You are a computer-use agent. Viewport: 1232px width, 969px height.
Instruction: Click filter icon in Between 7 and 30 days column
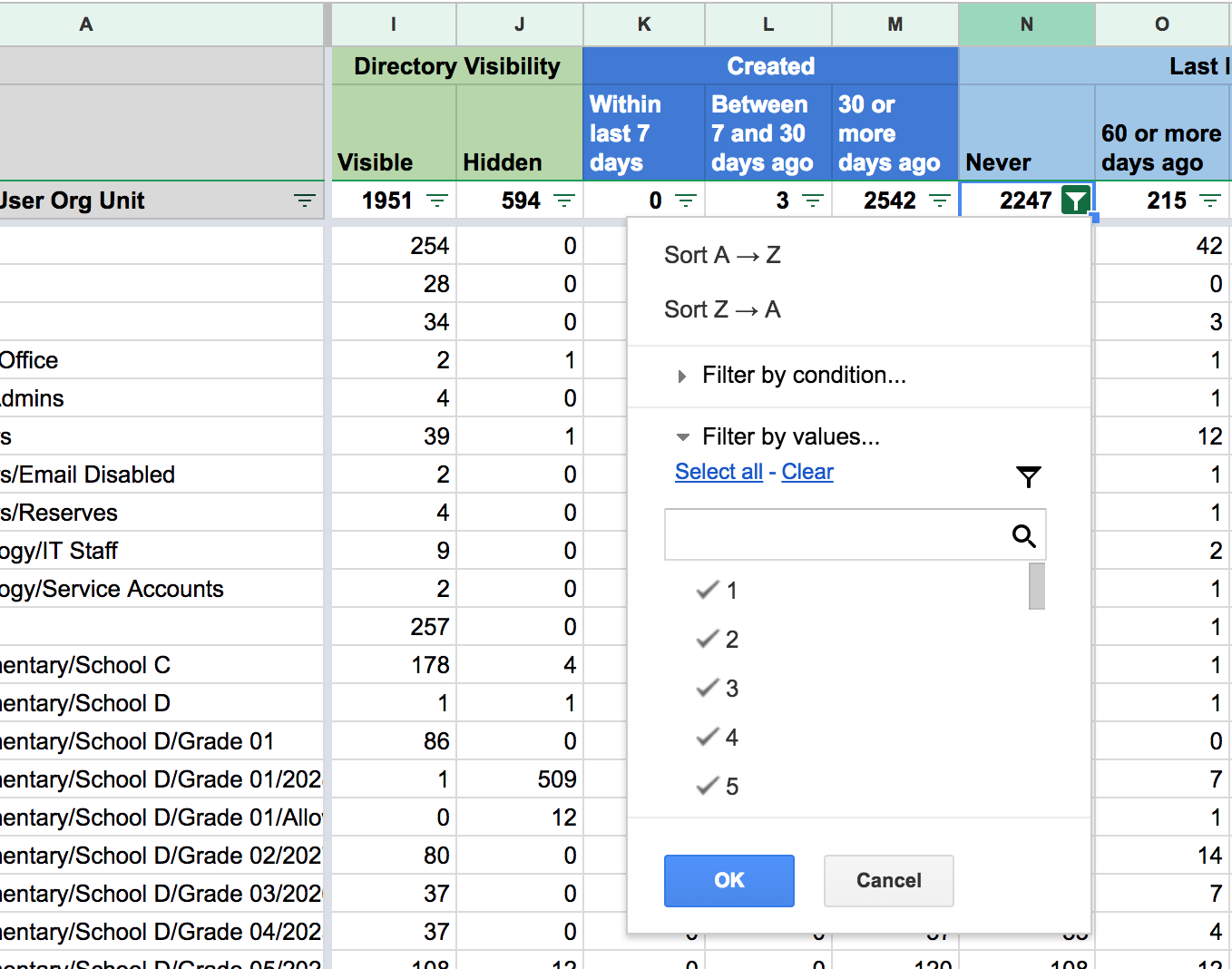coord(813,201)
